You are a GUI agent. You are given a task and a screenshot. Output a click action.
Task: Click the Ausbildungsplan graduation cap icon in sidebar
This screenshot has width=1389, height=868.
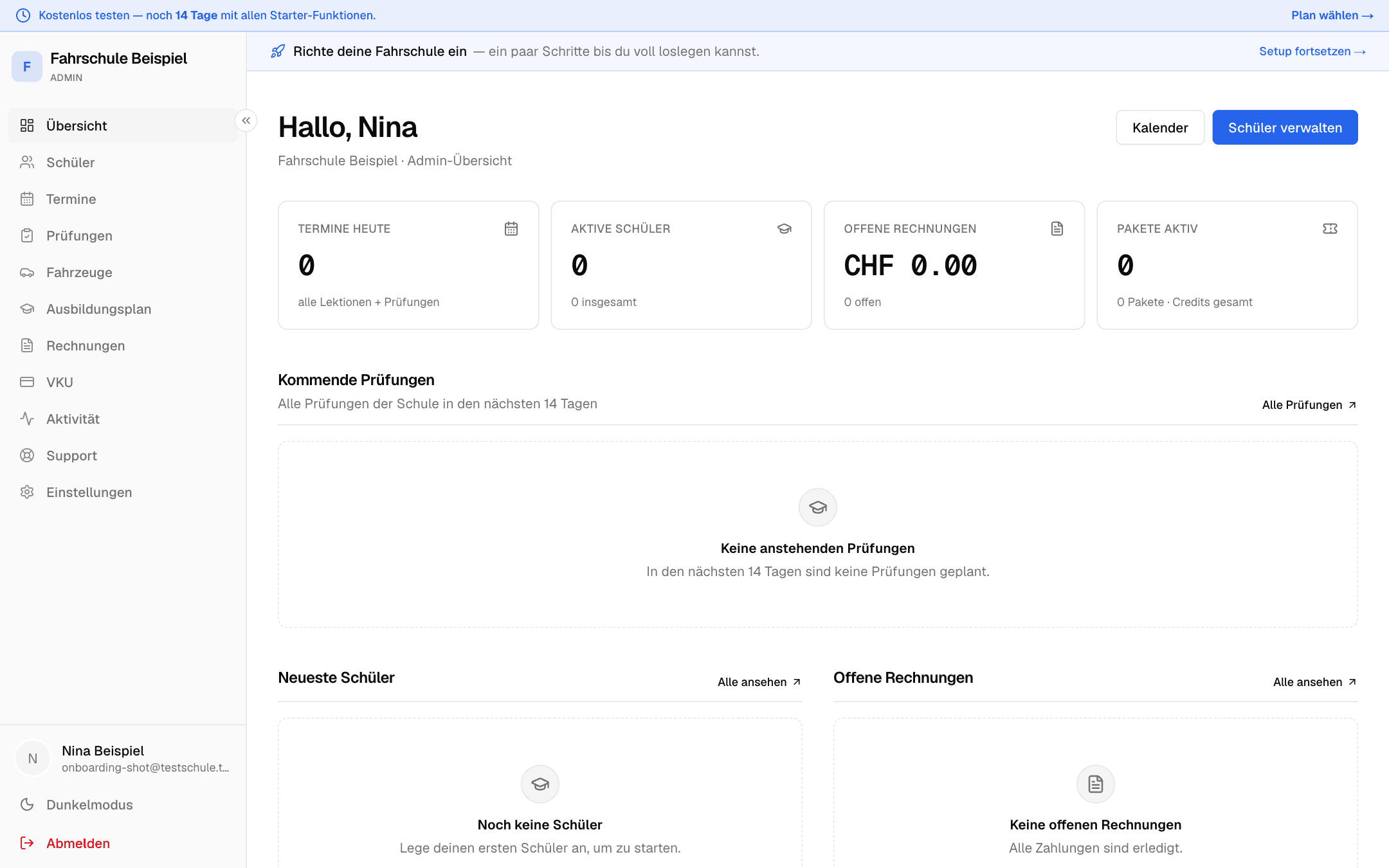(27, 309)
